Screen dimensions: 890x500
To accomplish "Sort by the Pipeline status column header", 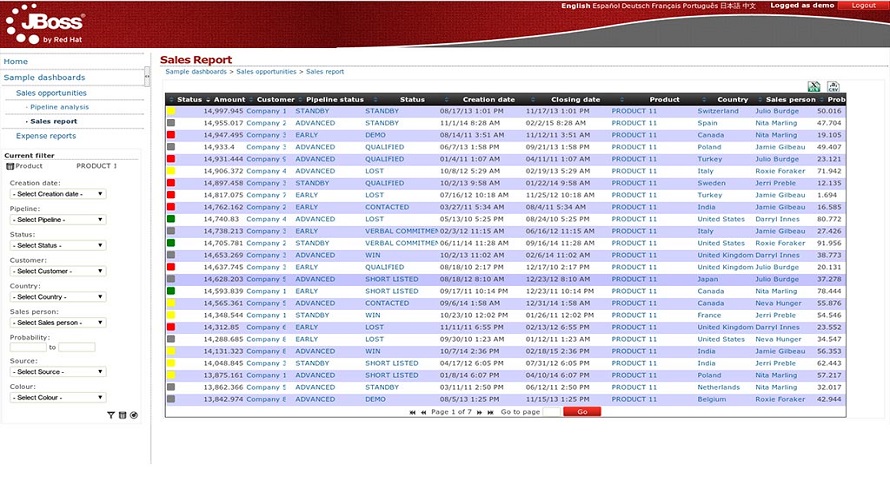I will [335, 99].
